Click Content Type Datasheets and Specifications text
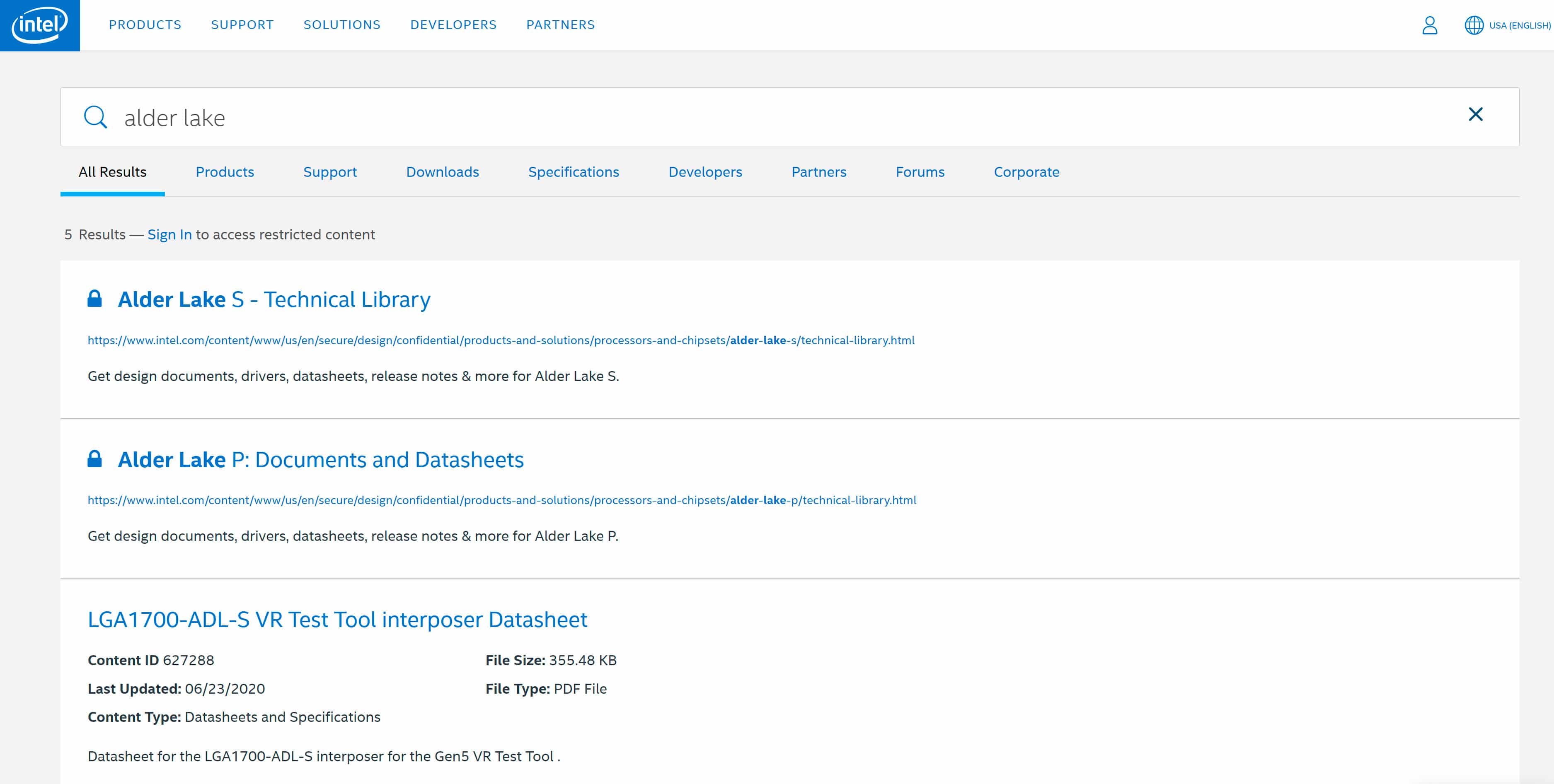The height and width of the screenshot is (784, 1554). point(234,717)
